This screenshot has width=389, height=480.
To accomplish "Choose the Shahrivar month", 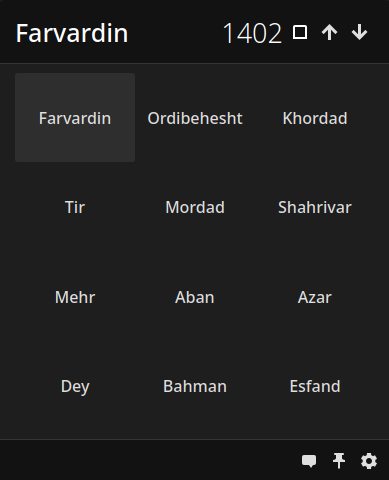I will (315, 207).
